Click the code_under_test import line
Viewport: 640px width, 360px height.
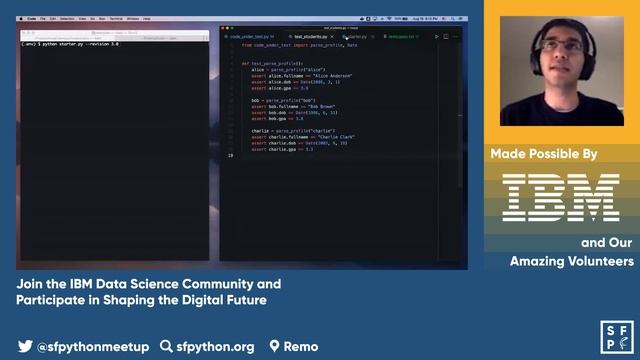point(299,45)
